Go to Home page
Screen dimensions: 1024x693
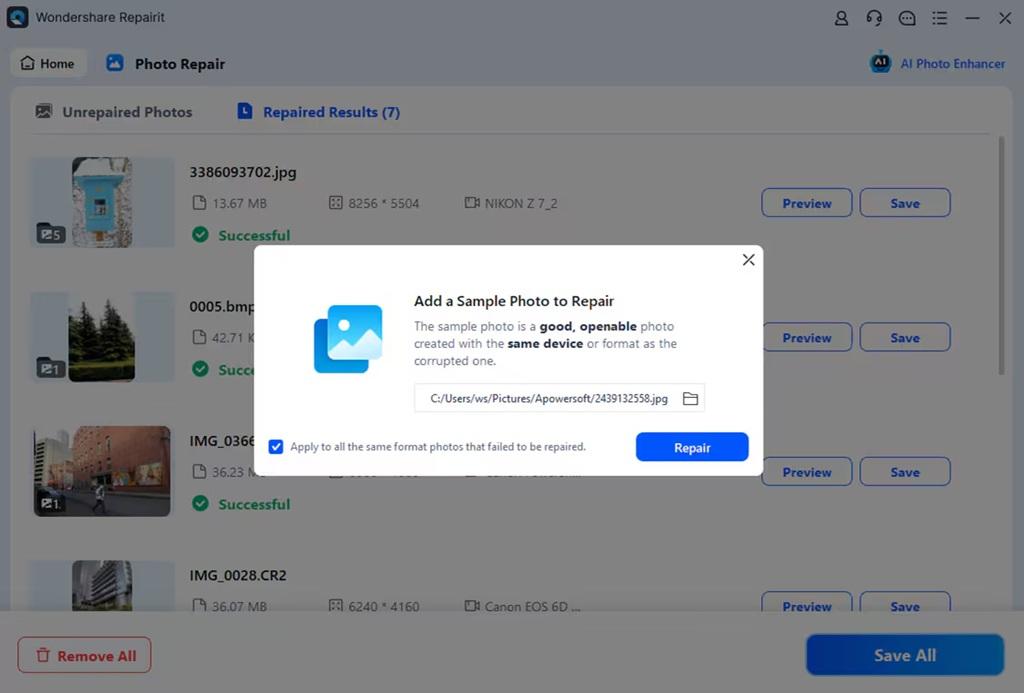[48, 63]
